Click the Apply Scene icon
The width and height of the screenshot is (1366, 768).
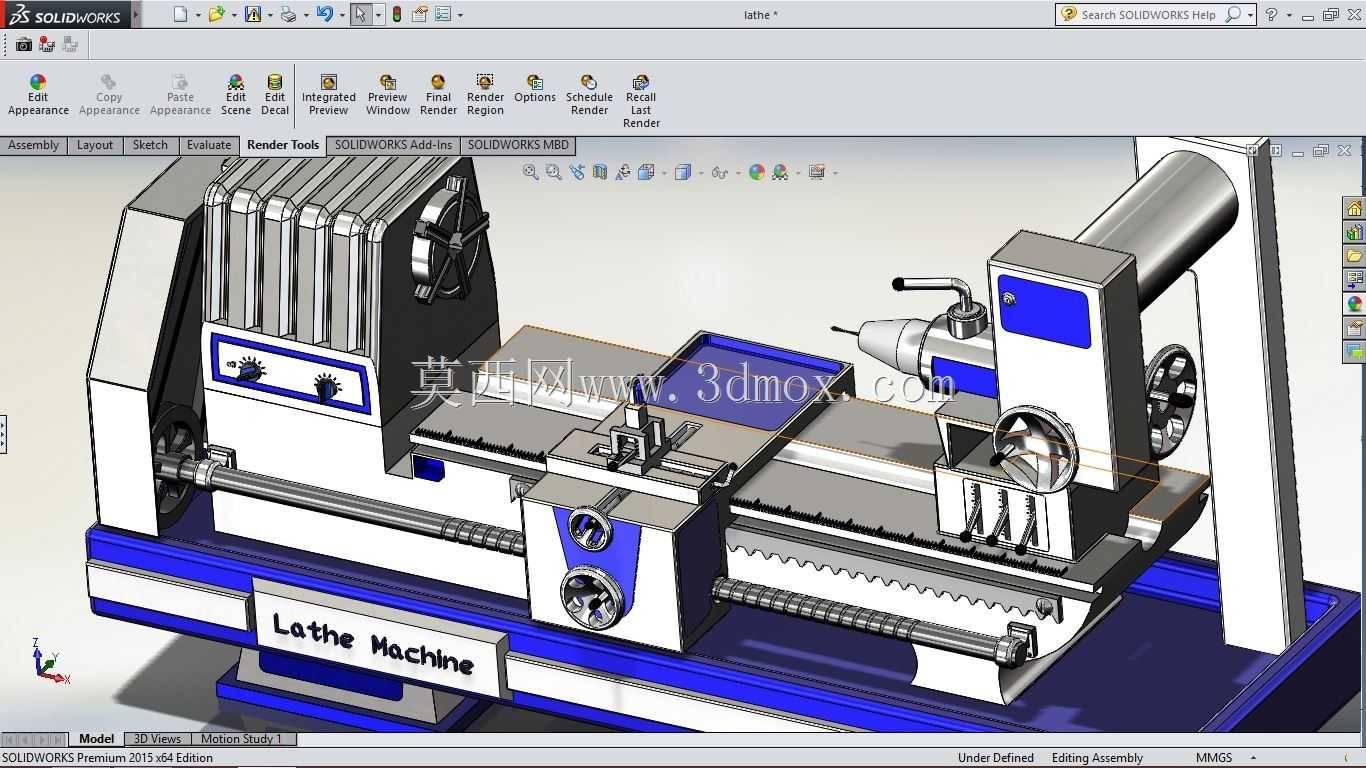[x=780, y=172]
